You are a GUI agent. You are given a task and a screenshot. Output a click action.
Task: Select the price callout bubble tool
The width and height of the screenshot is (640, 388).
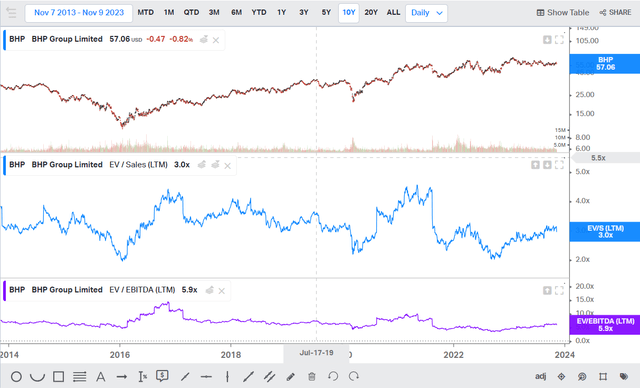click(x=162, y=376)
